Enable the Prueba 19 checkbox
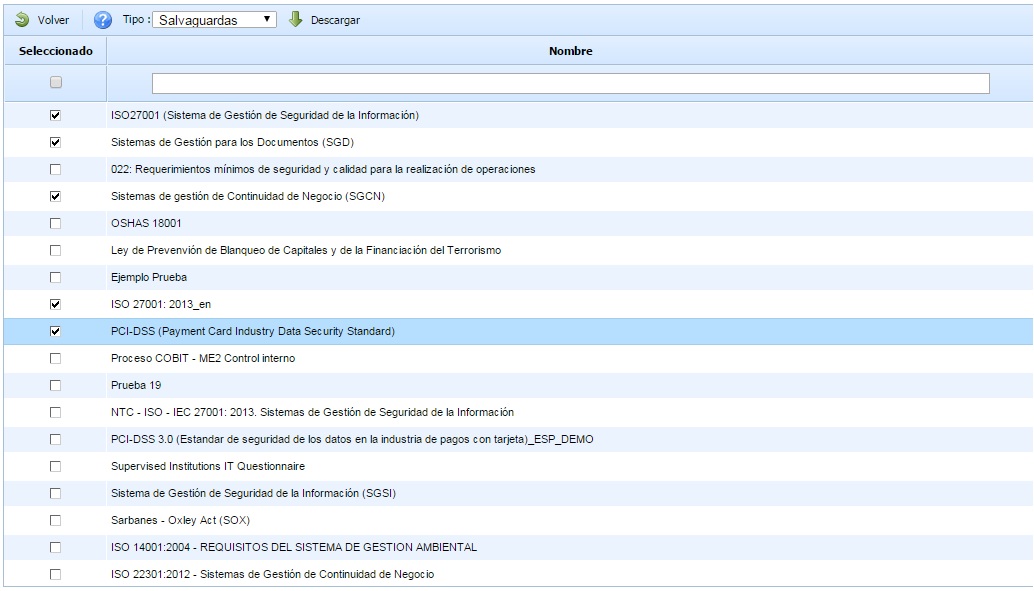Screen dimensions: 1034x591 tap(55, 385)
